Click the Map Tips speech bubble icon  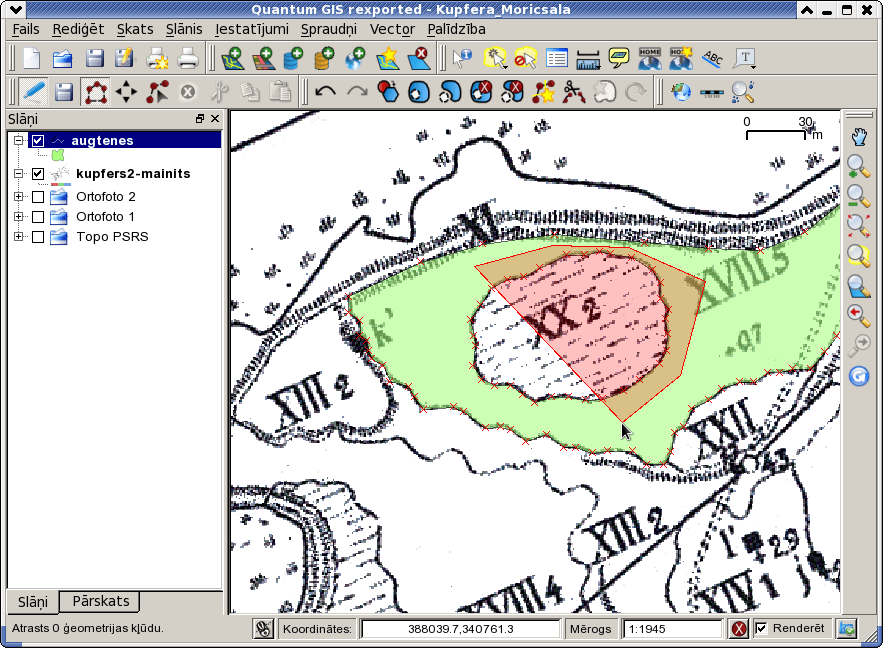(619, 58)
